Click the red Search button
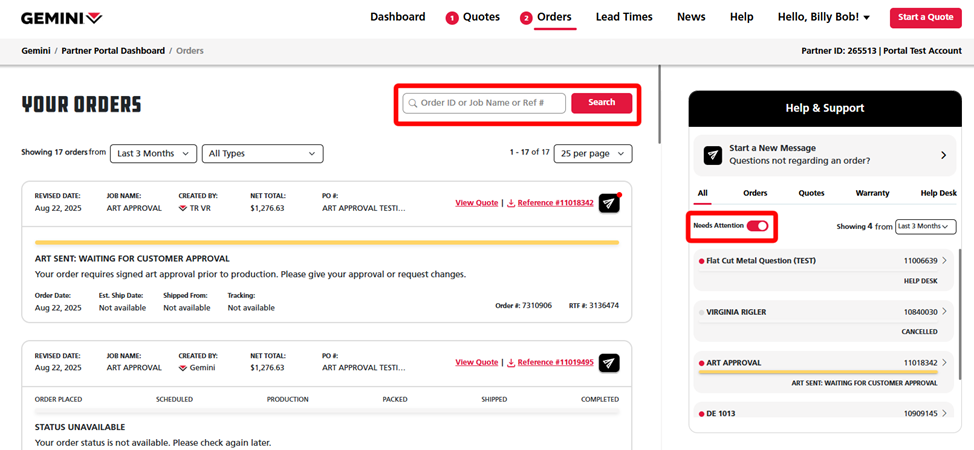The image size is (974, 450). (x=601, y=103)
